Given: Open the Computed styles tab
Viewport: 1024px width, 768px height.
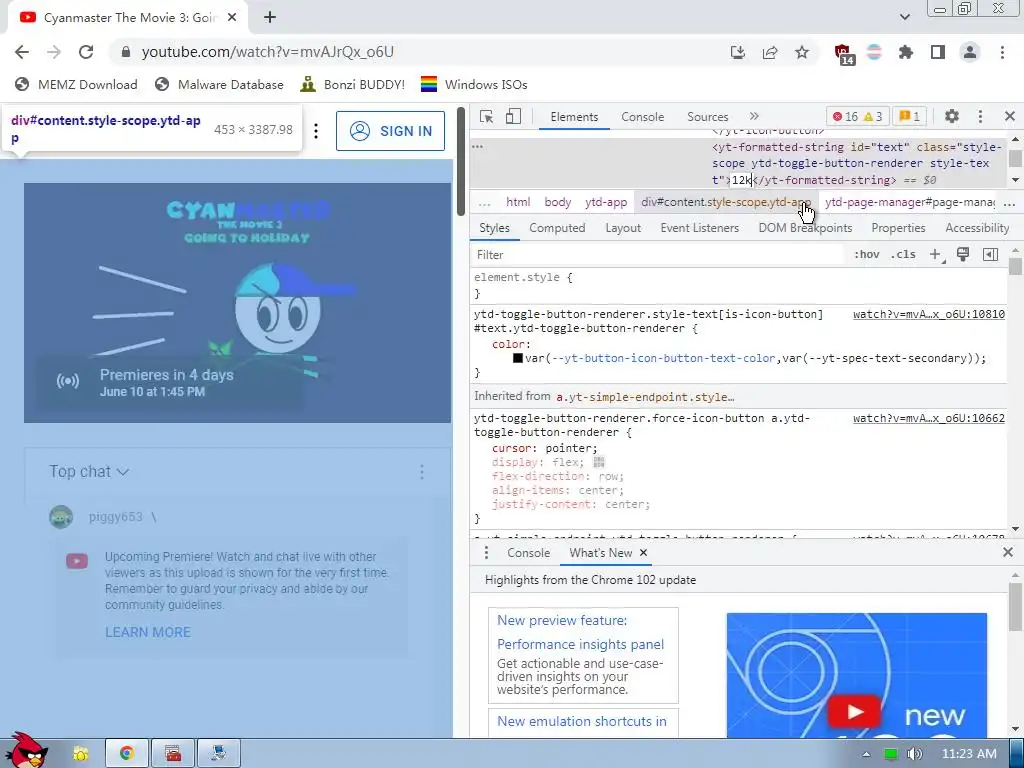Looking at the screenshot, I should pos(557,228).
